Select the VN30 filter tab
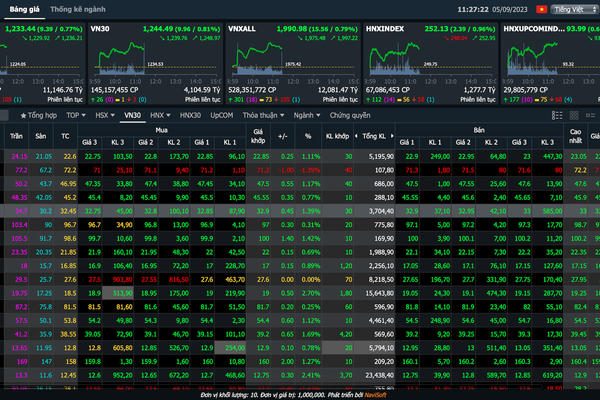This screenshot has width=600, height=400. (x=132, y=116)
